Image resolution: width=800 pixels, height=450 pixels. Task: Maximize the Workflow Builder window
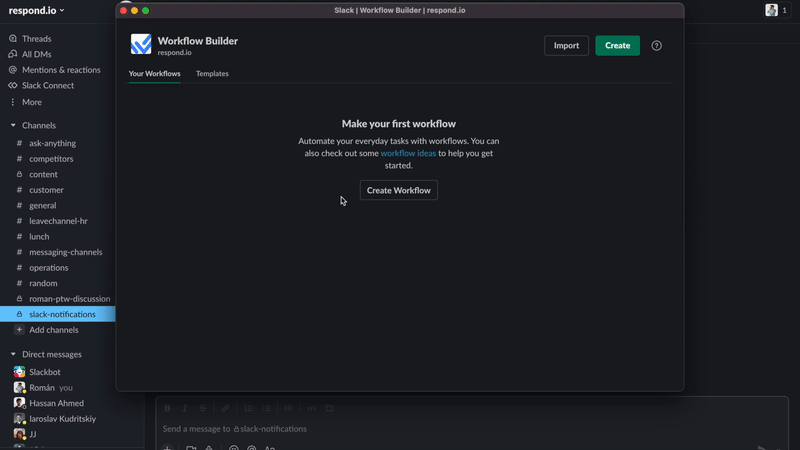click(x=146, y=10)
